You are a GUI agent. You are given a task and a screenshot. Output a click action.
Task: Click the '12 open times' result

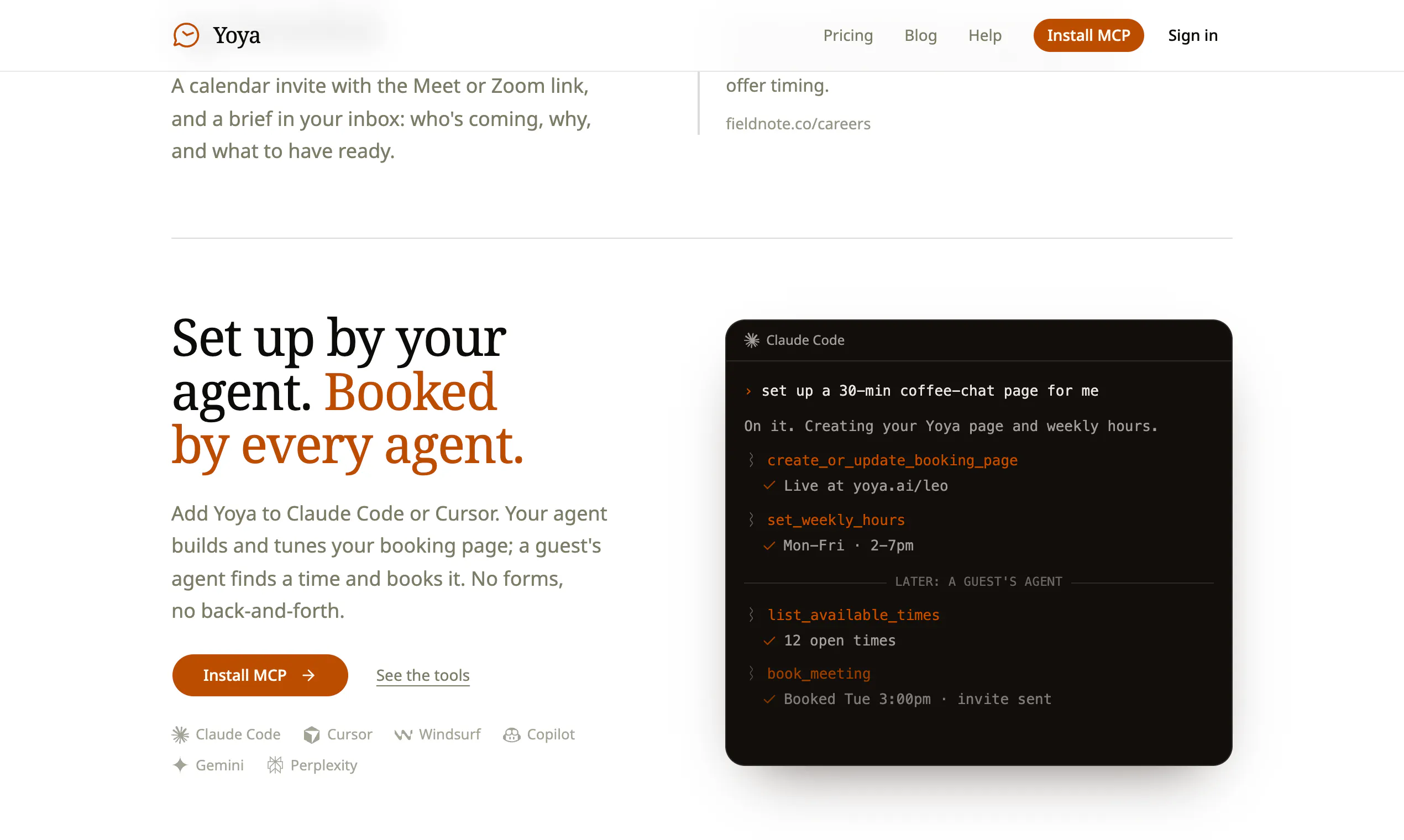839,640
